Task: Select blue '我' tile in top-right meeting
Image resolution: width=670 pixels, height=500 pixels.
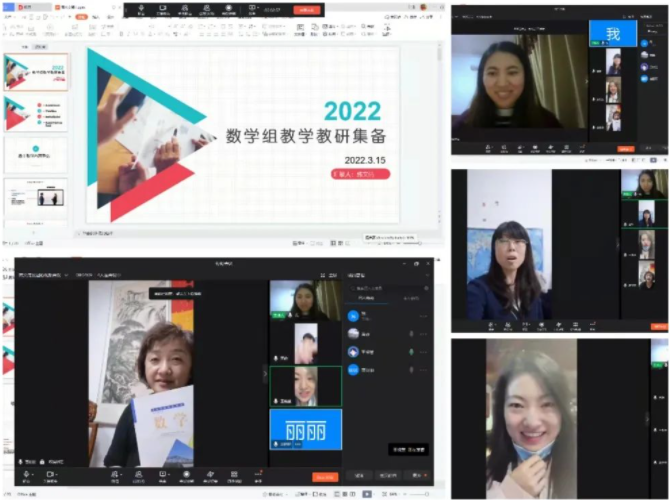Action: (x=613, y=33)
